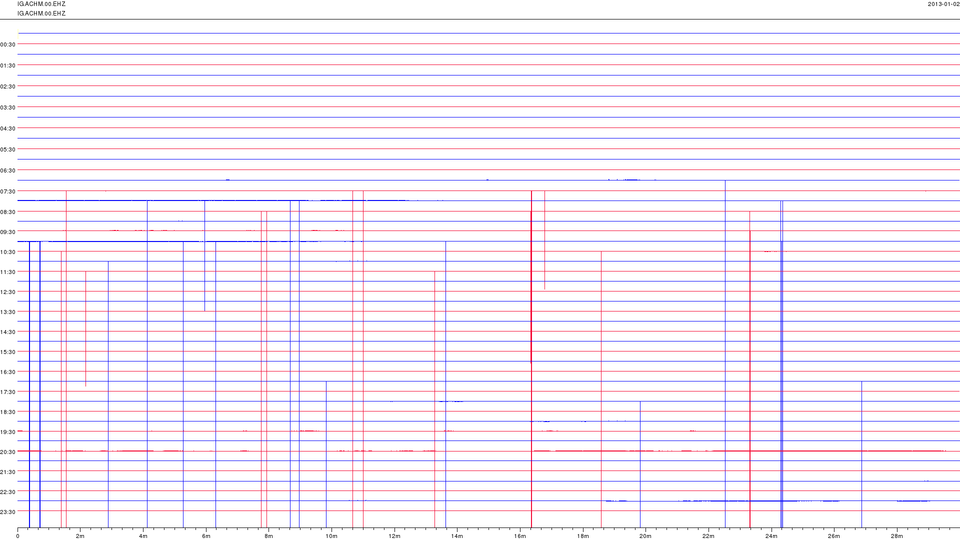Screen dimensions: 960x540
Task: Click the 20:30 time label
Action: pos(7,452)
